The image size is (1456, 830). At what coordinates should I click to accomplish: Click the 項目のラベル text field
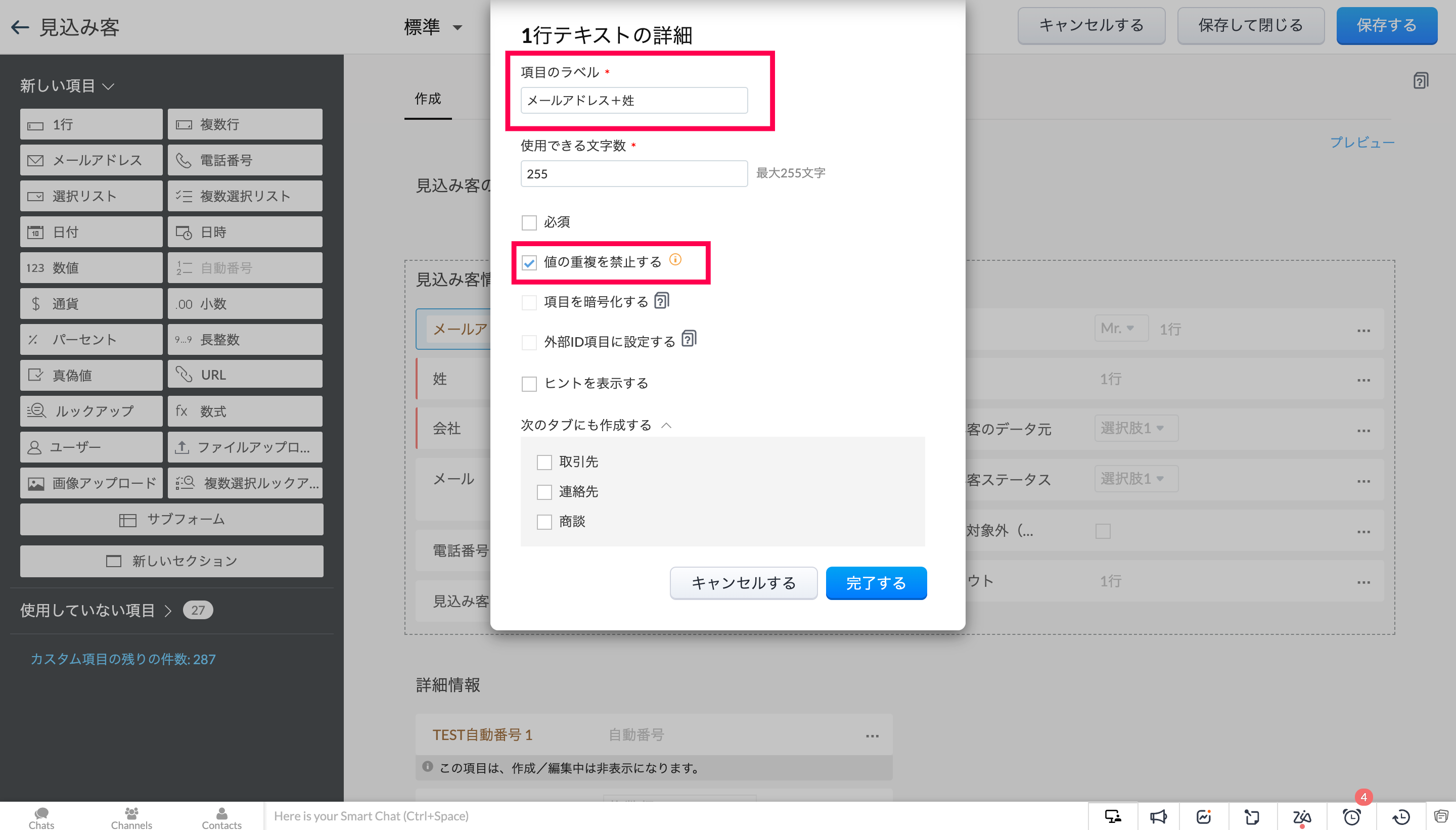pos(633,100)
